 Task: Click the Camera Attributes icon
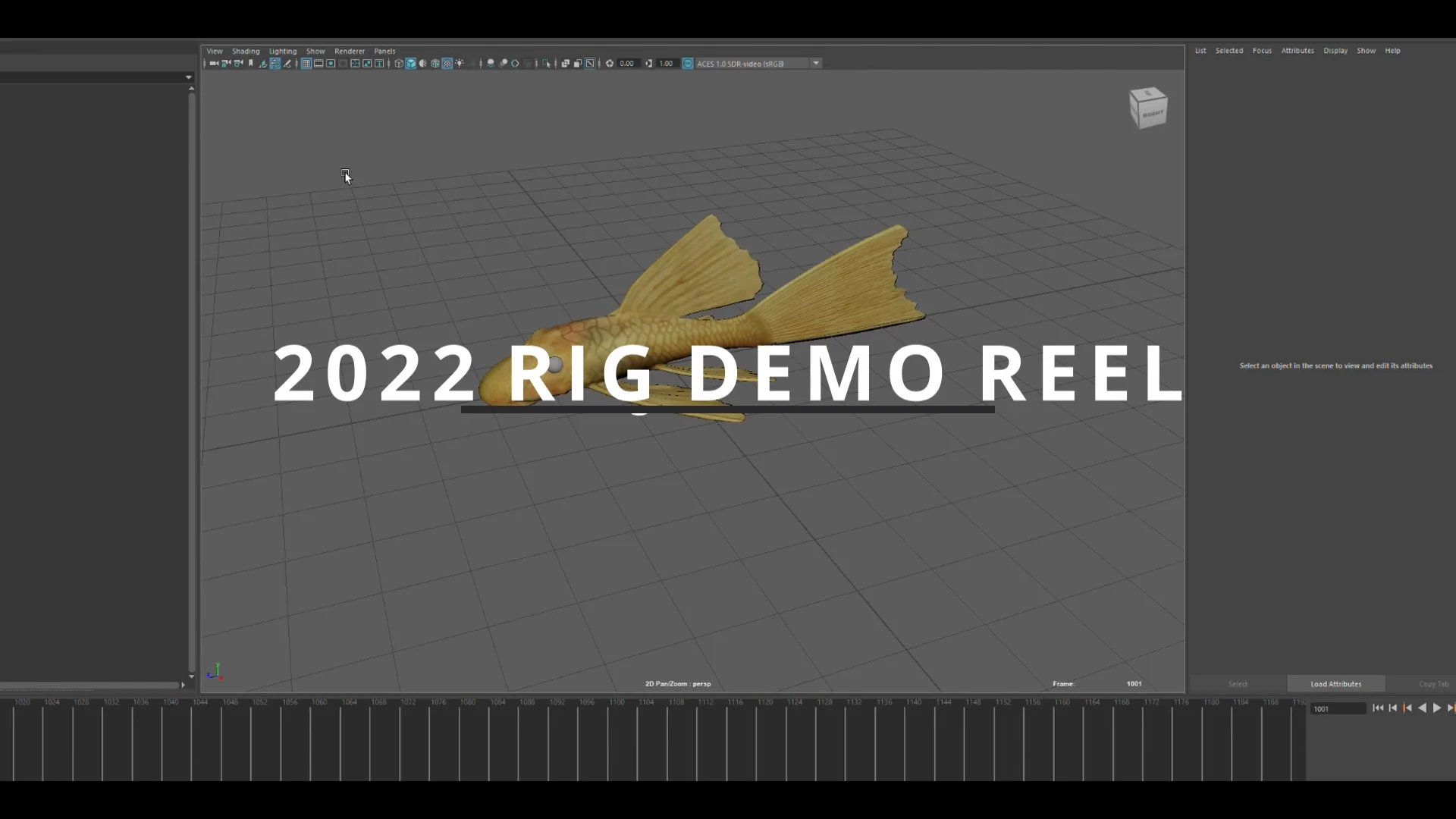point(238,64)
